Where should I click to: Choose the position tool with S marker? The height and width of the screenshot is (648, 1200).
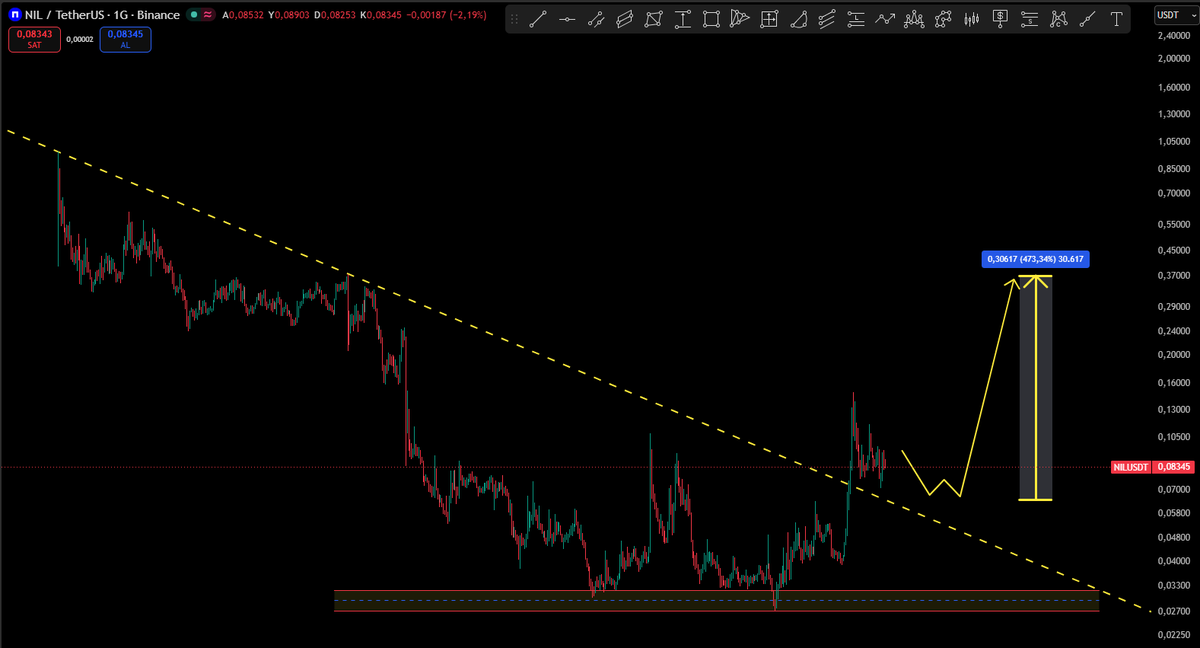tap(1030, 18)
